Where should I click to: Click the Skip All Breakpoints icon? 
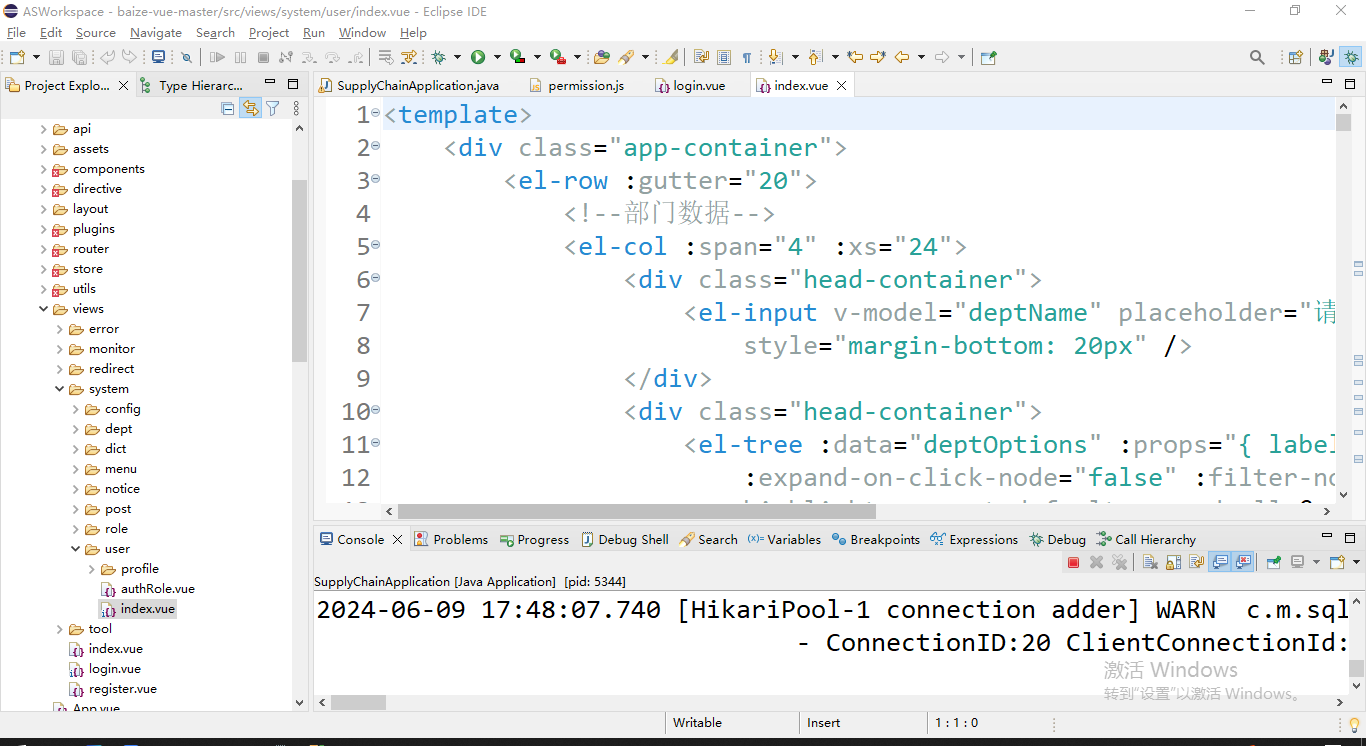186,57
